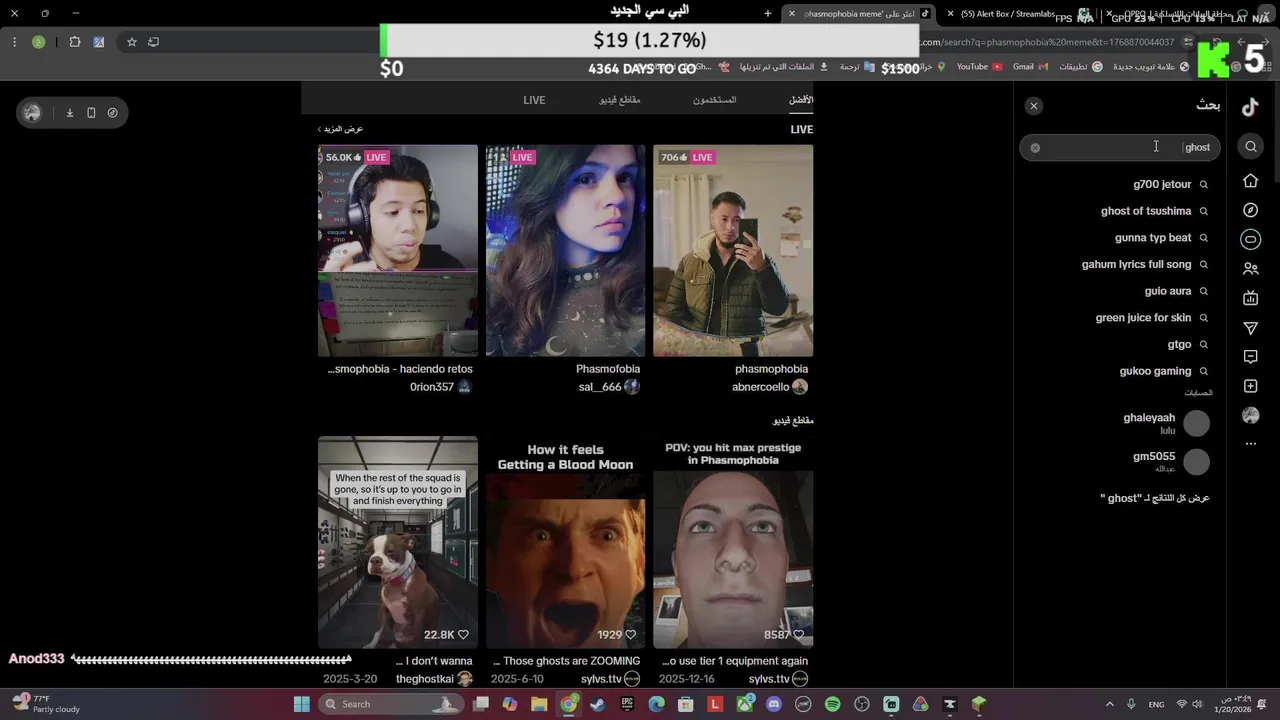This screenshot has width=1280, height=720.
Task: Open the Messages paper plane icon
Action: coord(1250,328)
